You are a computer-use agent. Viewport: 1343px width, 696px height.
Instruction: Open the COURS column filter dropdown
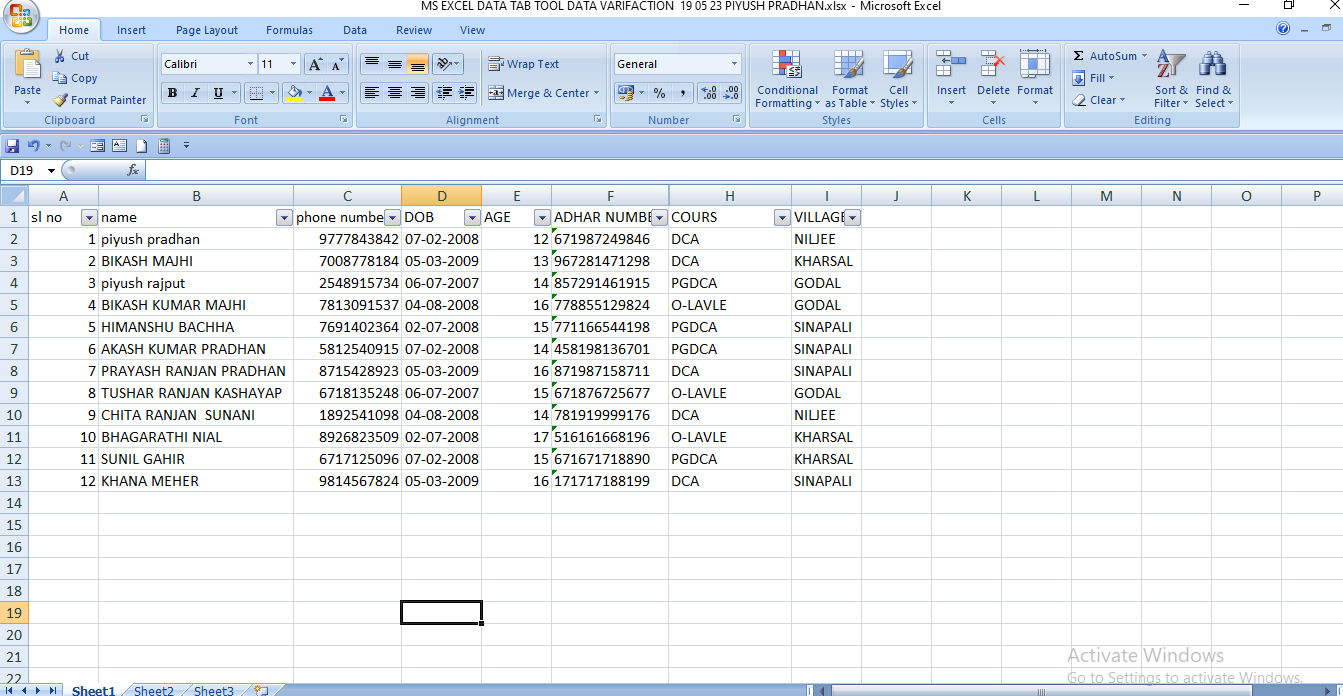point(781,217)
